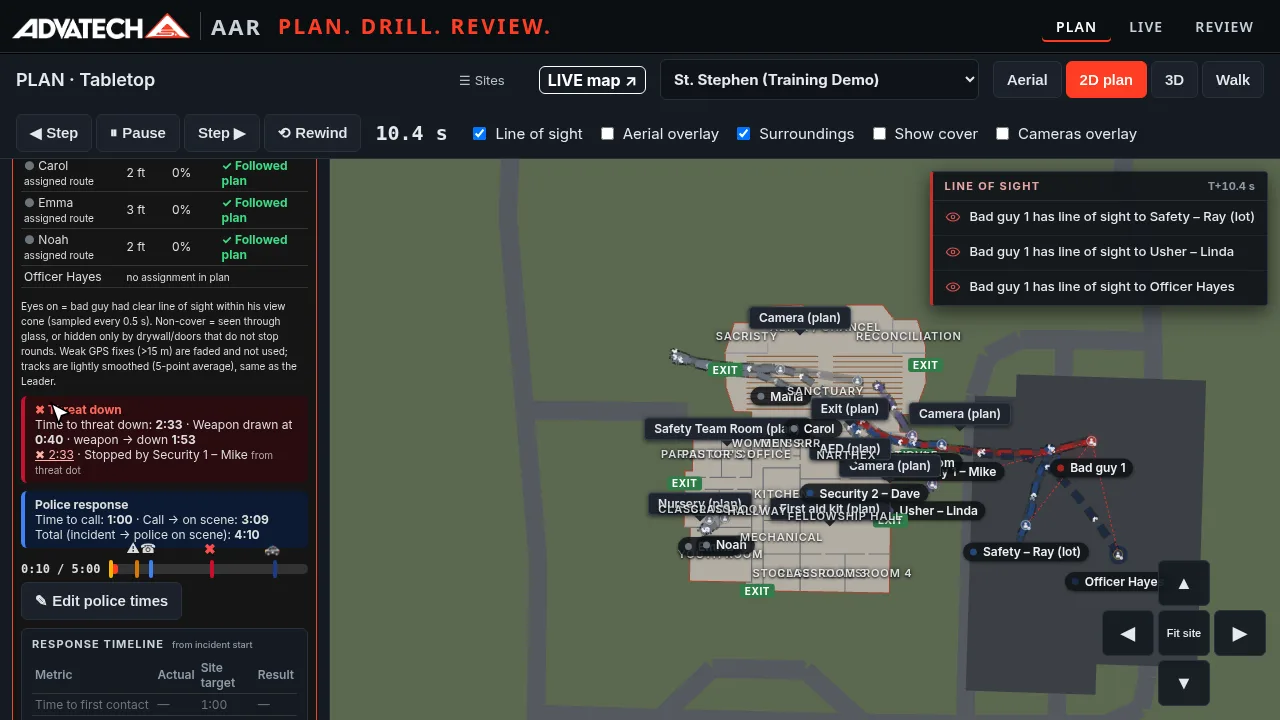Pan the map left with the arrow

point(1128,633)
